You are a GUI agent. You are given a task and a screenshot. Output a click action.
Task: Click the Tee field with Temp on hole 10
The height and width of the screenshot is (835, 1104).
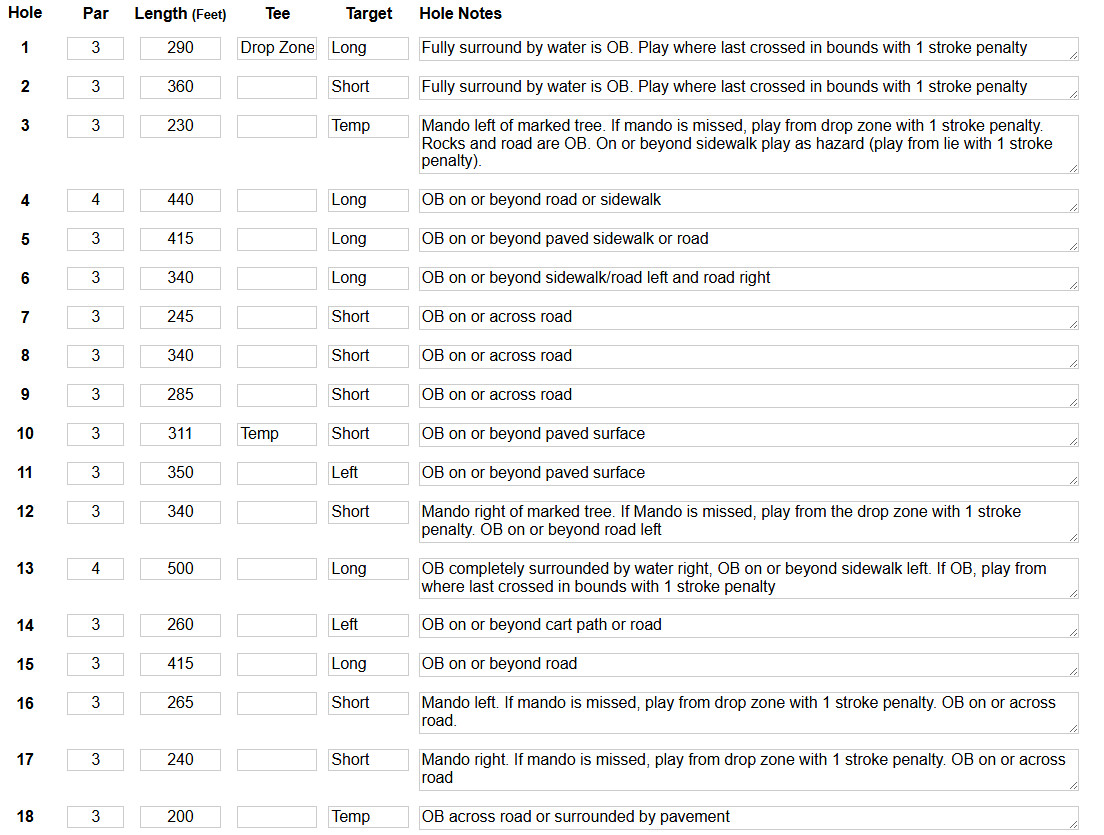click(x=277, y=434)
